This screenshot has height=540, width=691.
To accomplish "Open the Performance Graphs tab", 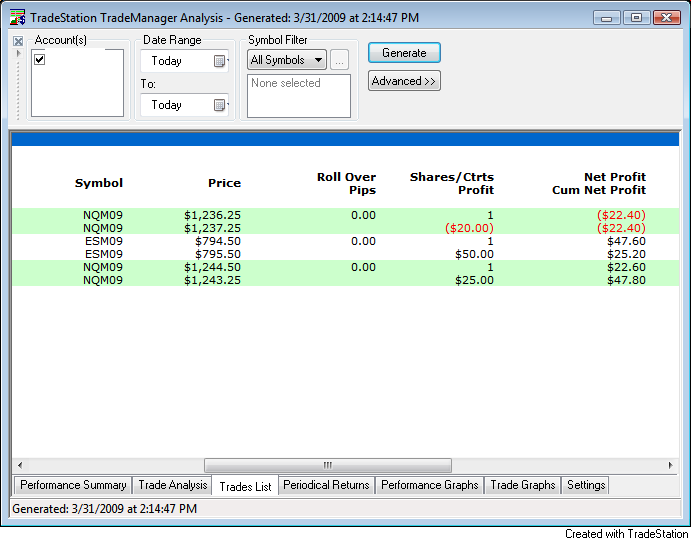I will click(x=430, y=485).
